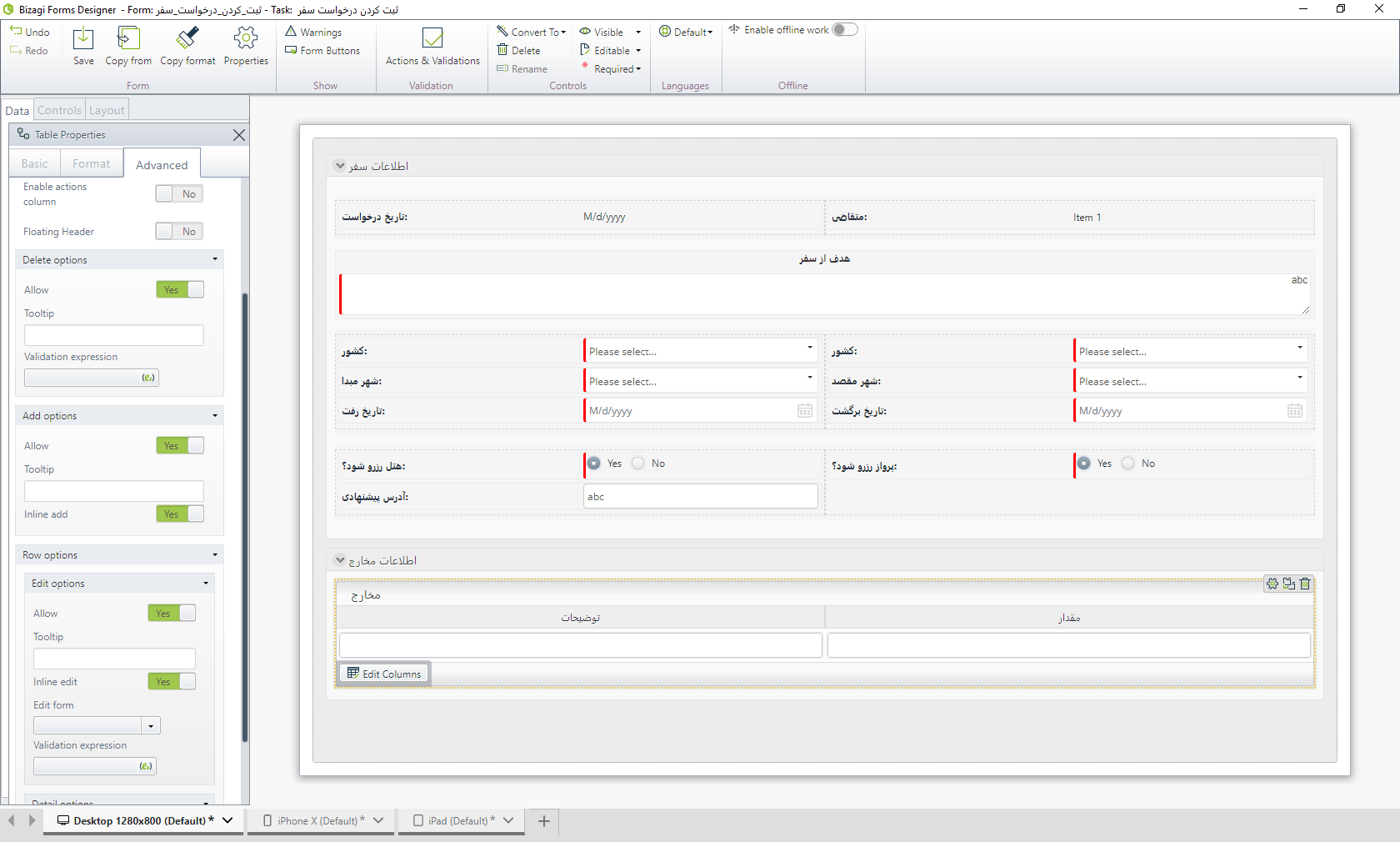Click the Table Properties header icon
The width and height of the screenshot is (1400, 842).
pos(23,133)
